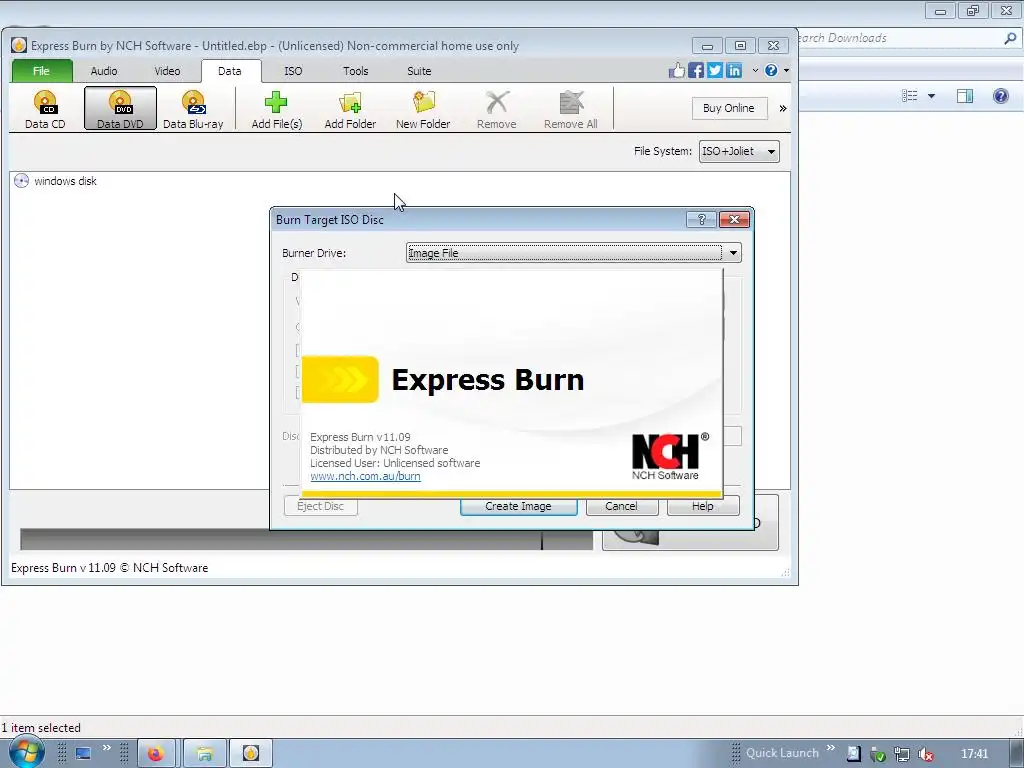Expand Quick Launch overflow chevron on taskbar
The width and height of the screenshot is (1024, 768).
coord(831,748)
